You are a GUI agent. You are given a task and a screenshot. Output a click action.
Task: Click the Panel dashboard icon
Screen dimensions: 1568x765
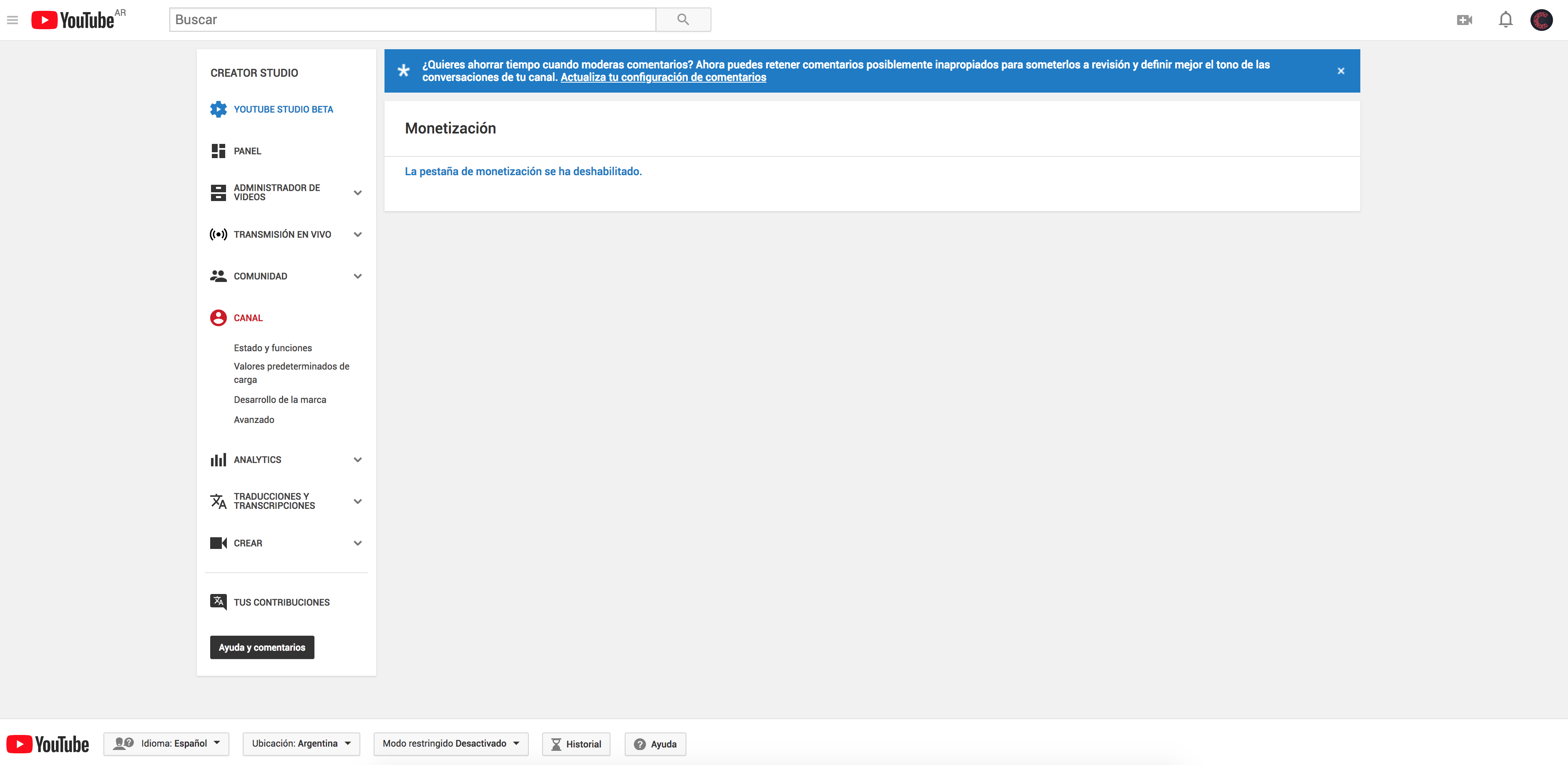pos(218,151)
